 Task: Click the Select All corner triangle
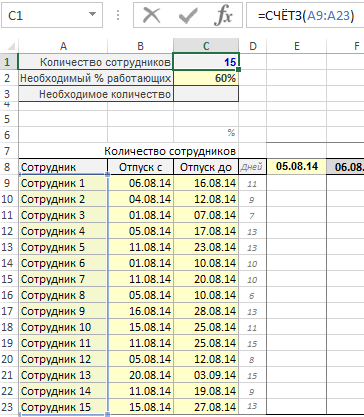(x=10, y=46)
